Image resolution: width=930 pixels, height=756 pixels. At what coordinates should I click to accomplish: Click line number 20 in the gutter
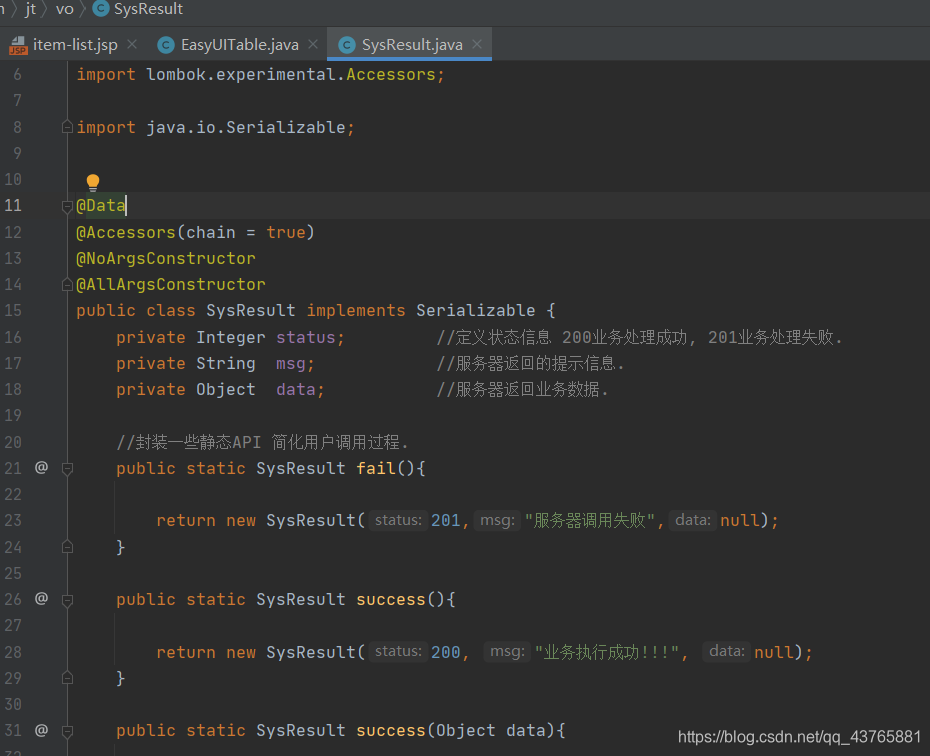coord(13,442)
